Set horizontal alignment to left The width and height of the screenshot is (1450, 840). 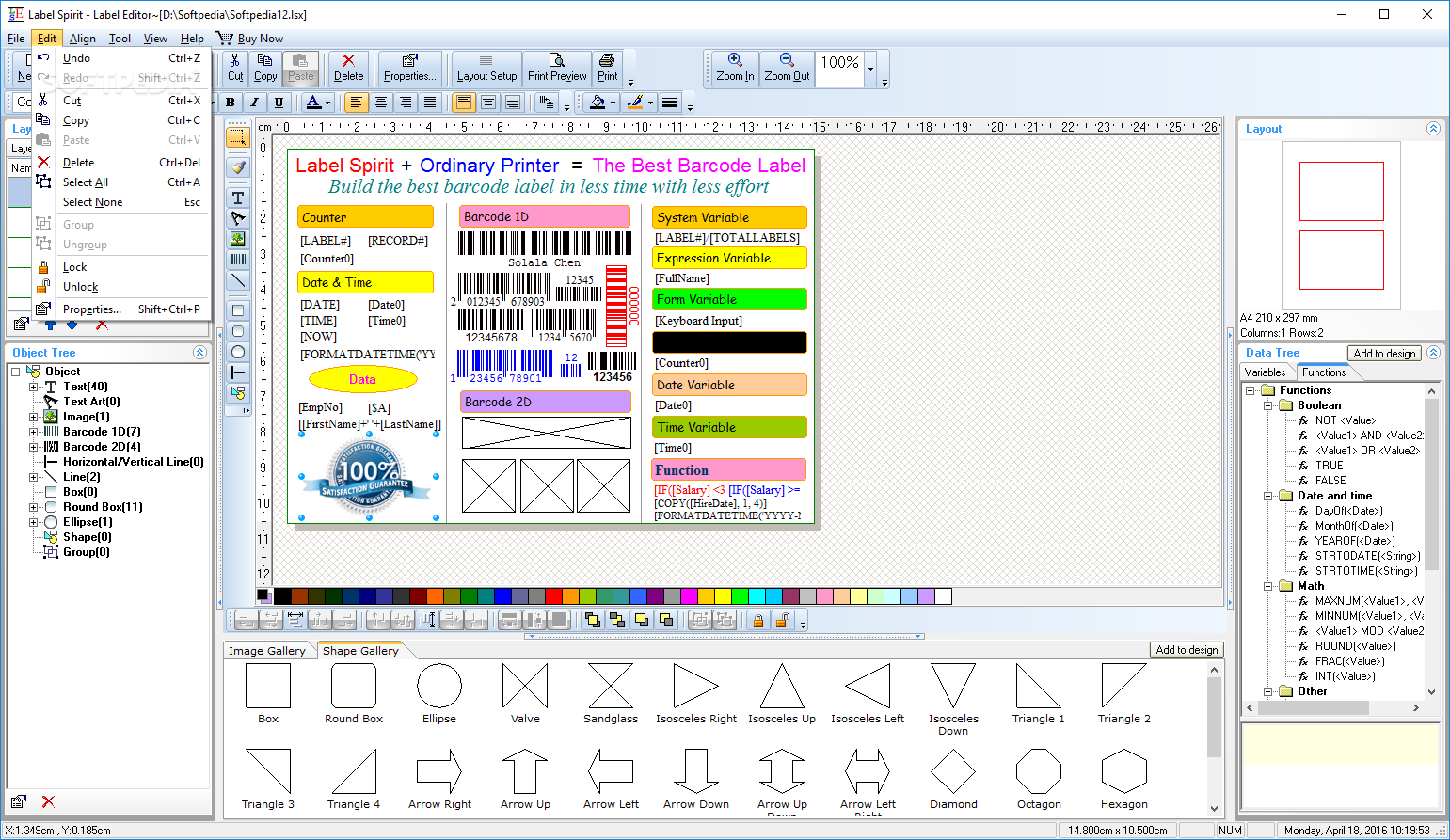coord(357,103)
